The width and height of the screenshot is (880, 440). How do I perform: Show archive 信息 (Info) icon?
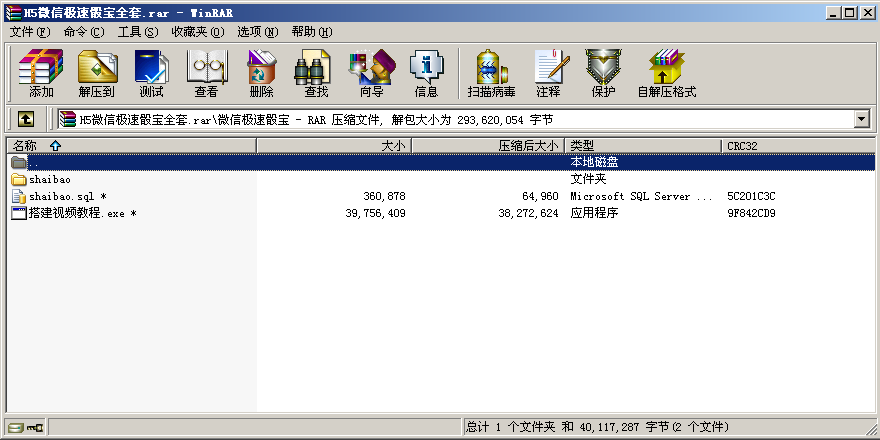pos(426,73)
